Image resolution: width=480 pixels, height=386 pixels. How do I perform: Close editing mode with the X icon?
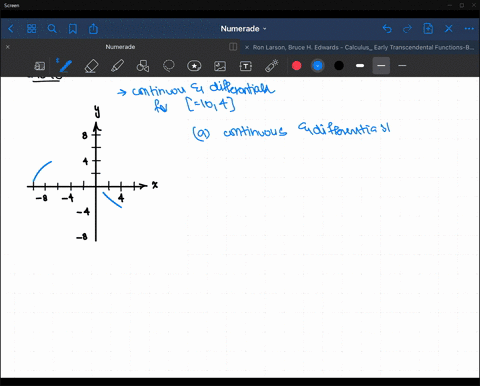coord(449,29)
